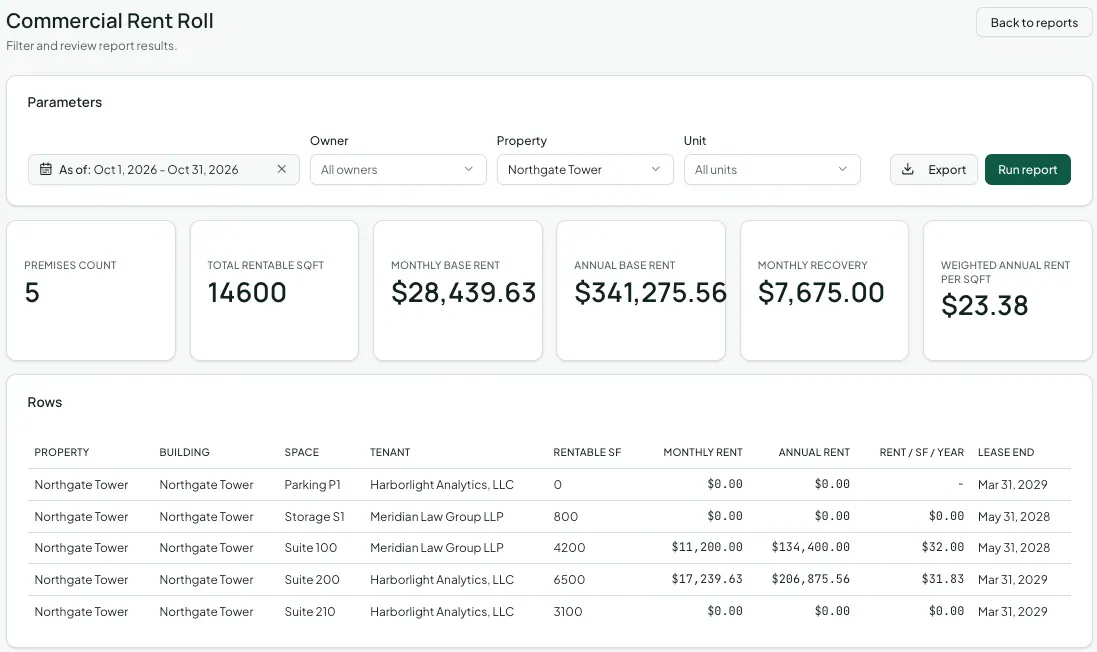Click the Export button label

[x=947, y=169]
